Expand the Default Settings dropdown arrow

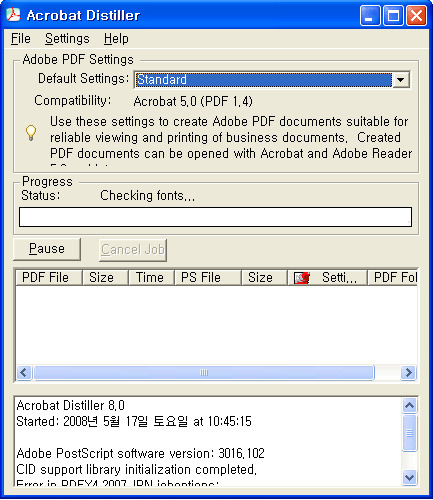coord(401,80)
